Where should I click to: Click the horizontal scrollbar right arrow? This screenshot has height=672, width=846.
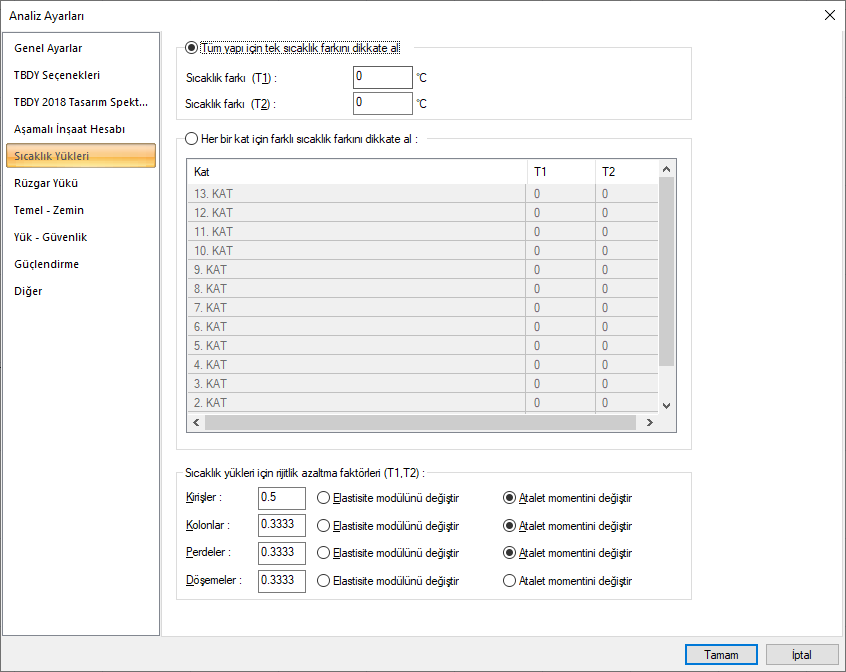[649, 423]
